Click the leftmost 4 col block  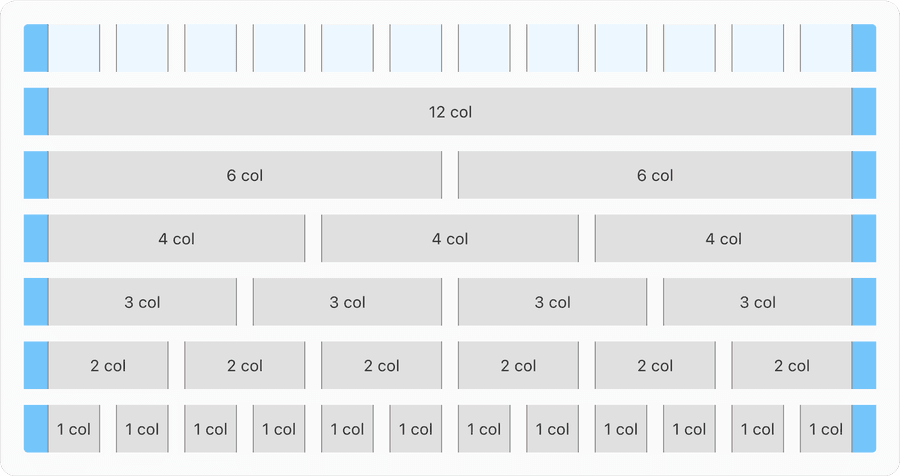click(176, 239)
